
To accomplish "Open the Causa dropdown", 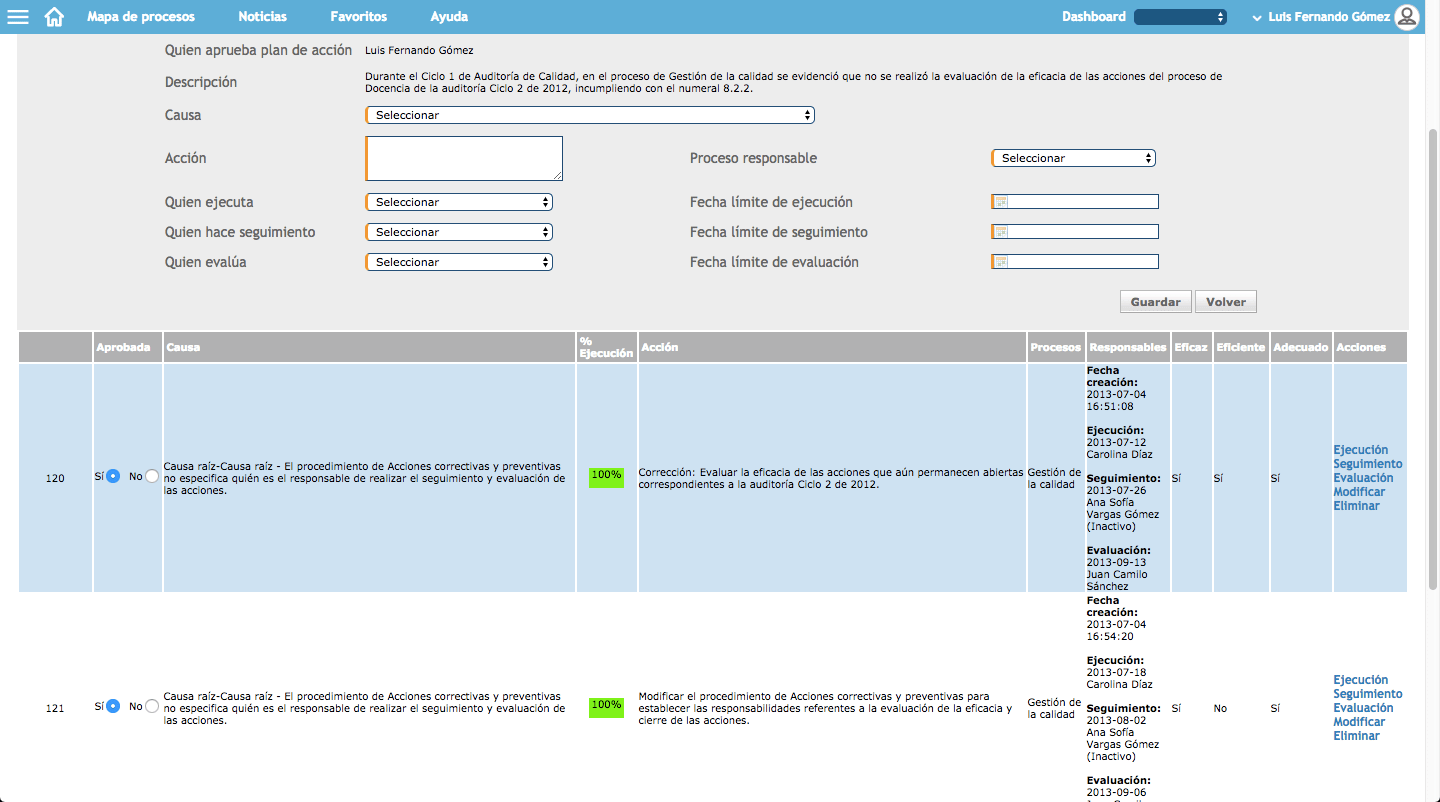I will click(x=590, y=115).
